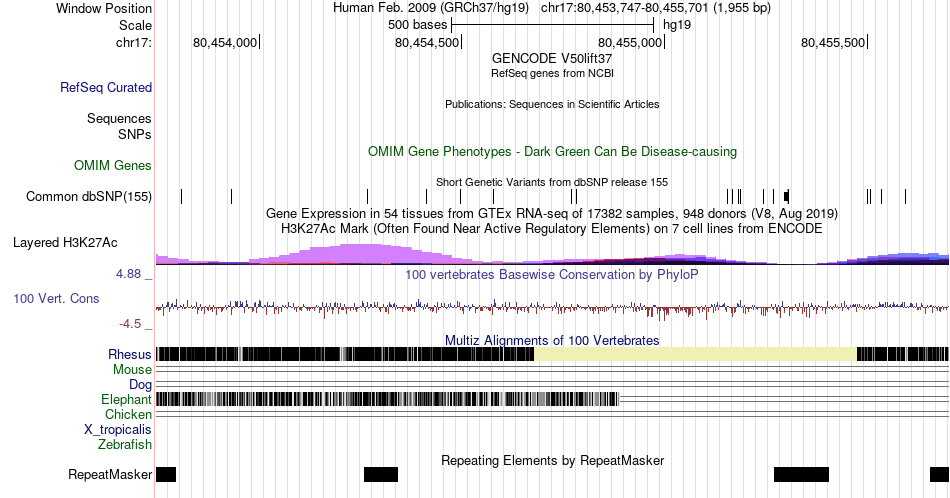Screen dimensions: 950x498
Task: Click the widest RepeatMasker element block
Action: tap(802, 474)
